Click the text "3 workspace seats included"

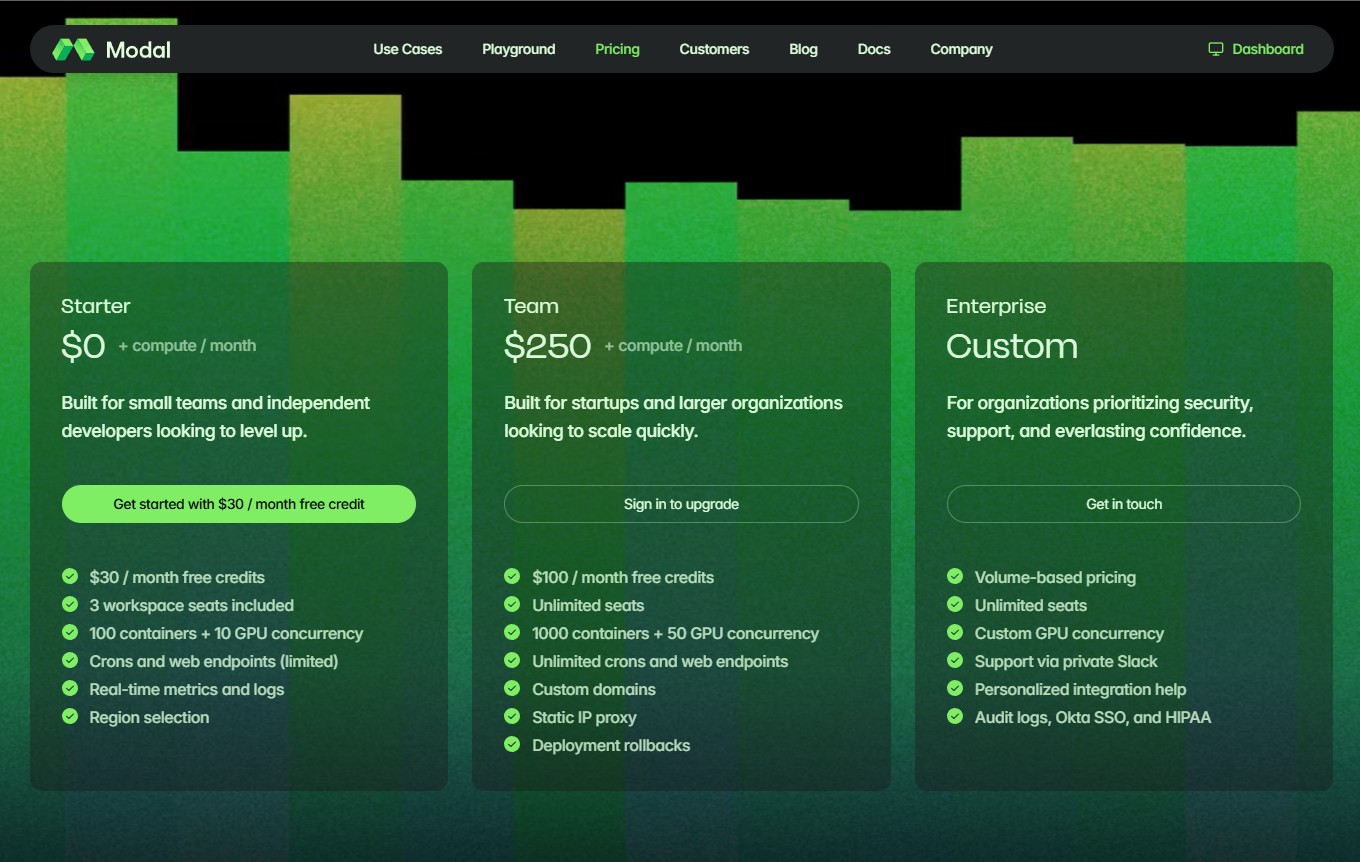pyautogui.click(x=192, y=605)
